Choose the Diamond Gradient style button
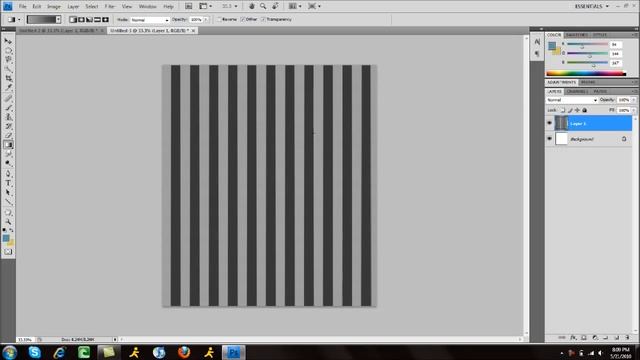 tap(106, 20)
